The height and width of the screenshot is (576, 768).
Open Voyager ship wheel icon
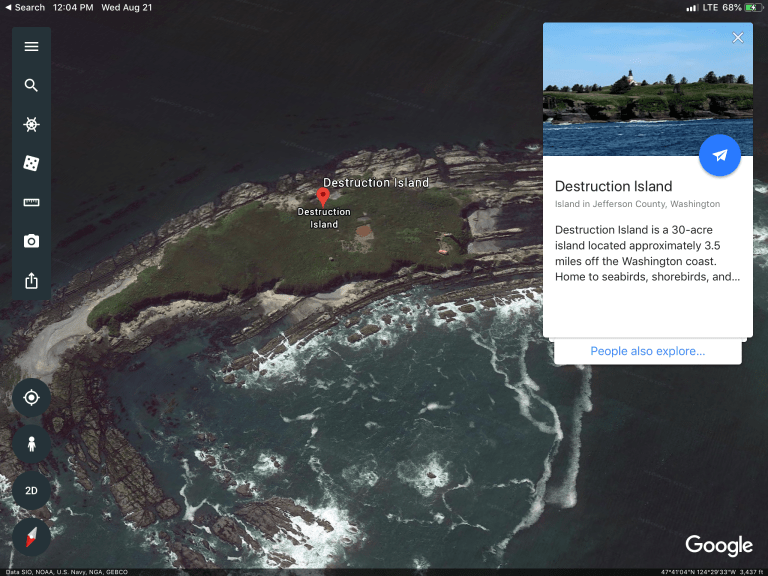[31, 125]
